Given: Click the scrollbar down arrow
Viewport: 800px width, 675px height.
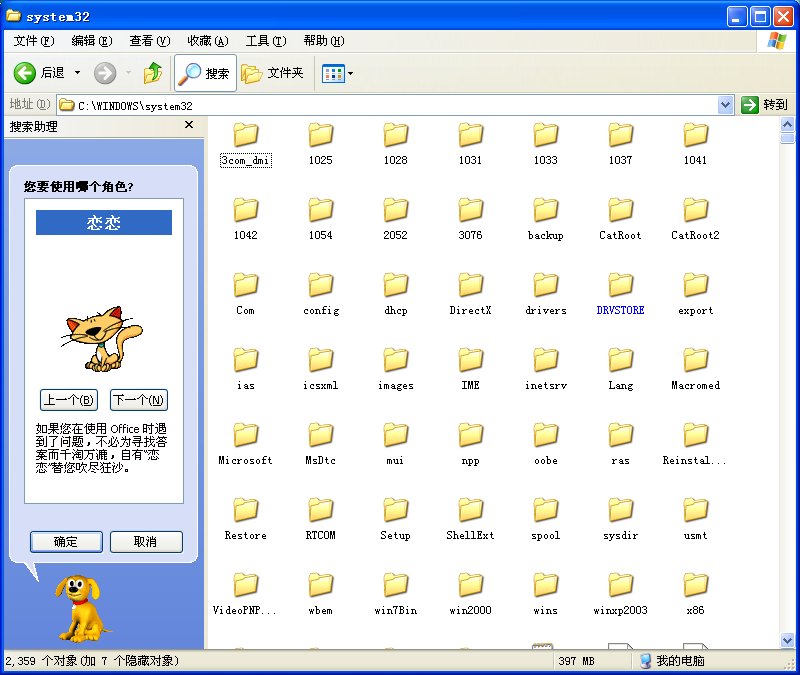Looking at the screenshot, I should coord(787,640).
